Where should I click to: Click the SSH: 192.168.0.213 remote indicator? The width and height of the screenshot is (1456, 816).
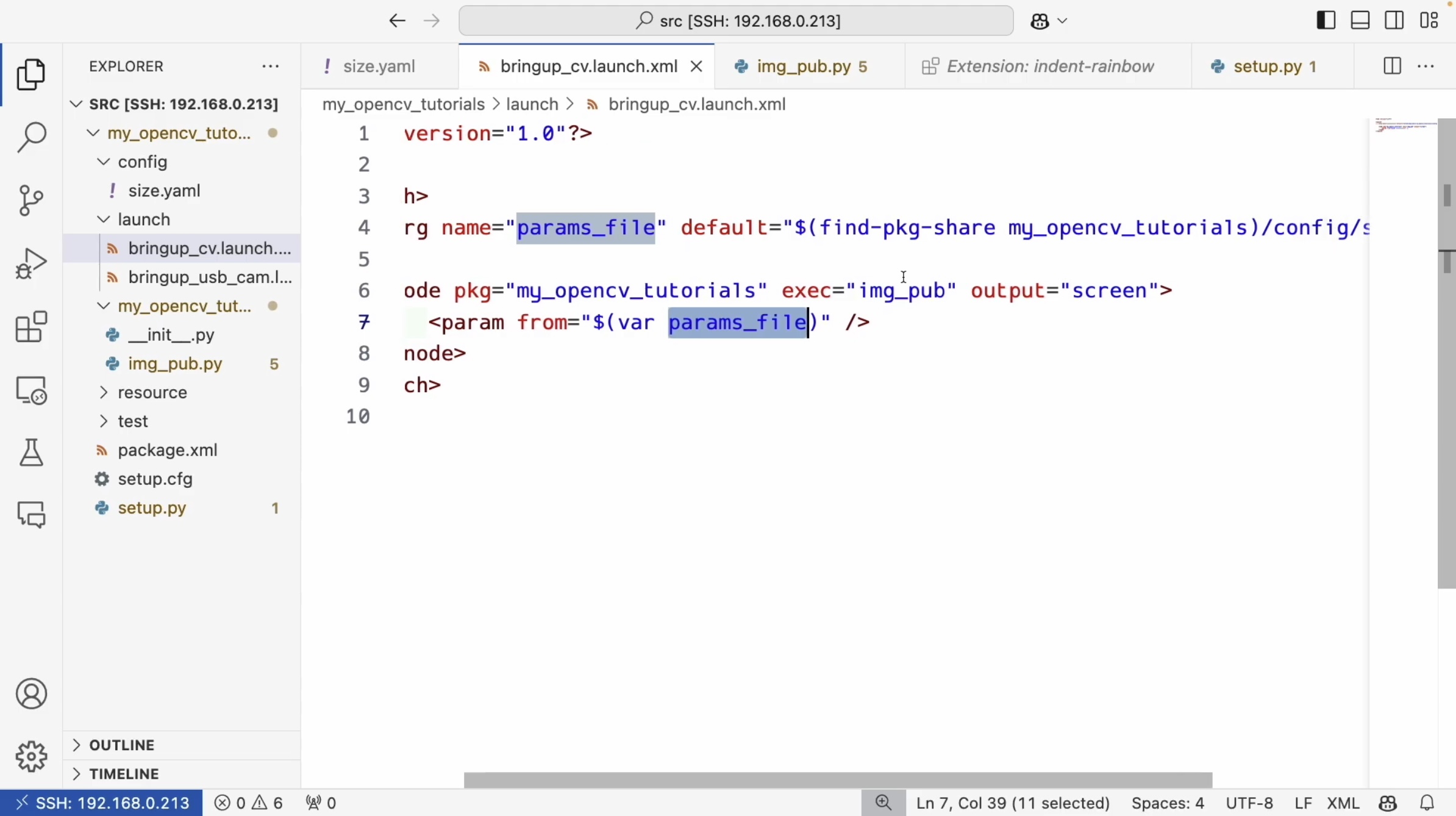click(102, 803)
